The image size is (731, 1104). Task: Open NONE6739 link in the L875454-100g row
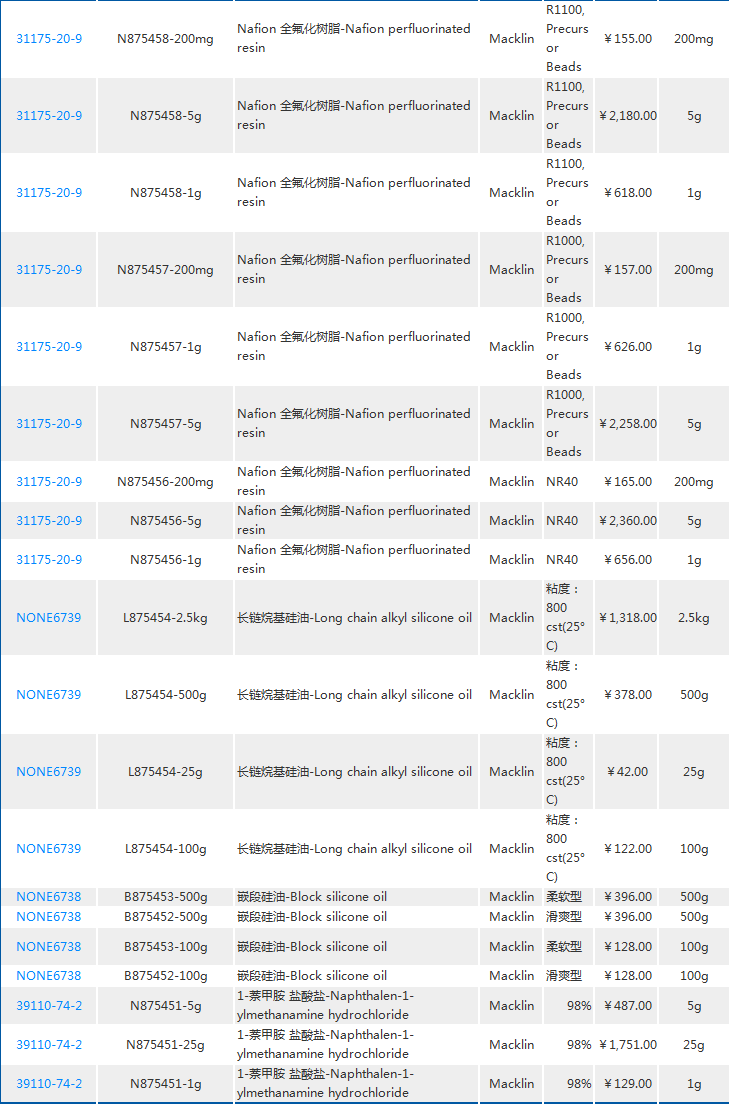click(x=49, y=849)
